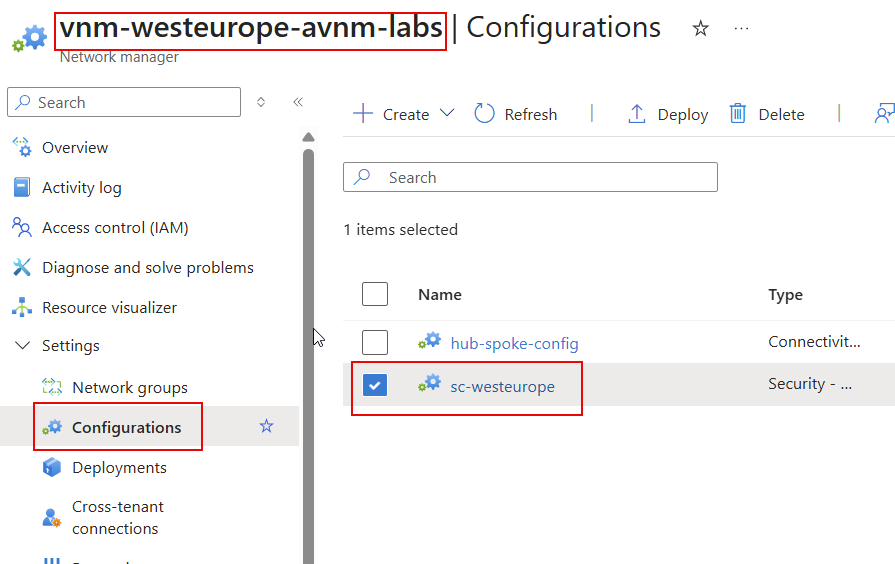Click the star beside Configurations menu item
The image size is (895, 564).
[x=266, y=427]
